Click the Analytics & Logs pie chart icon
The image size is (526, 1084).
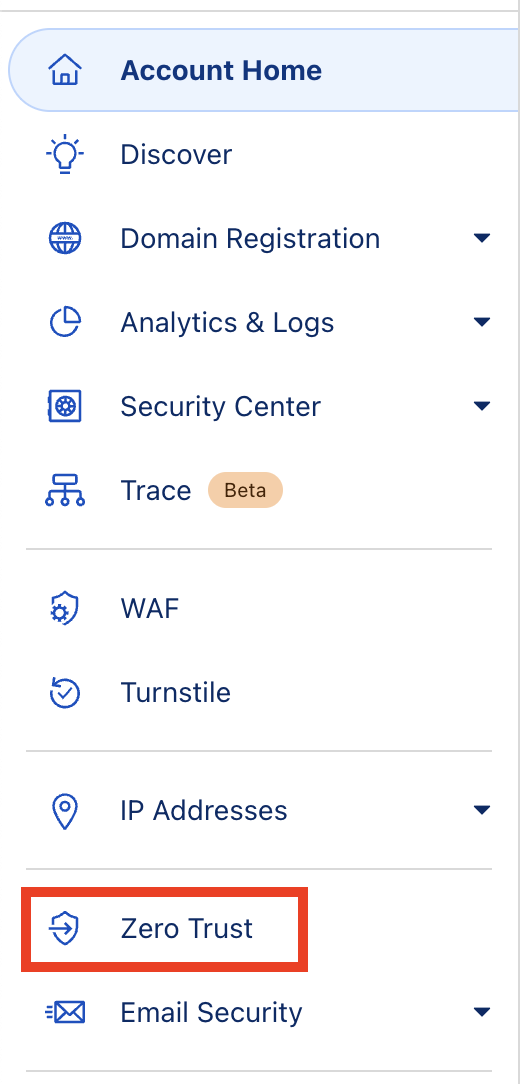coord(65,322)
